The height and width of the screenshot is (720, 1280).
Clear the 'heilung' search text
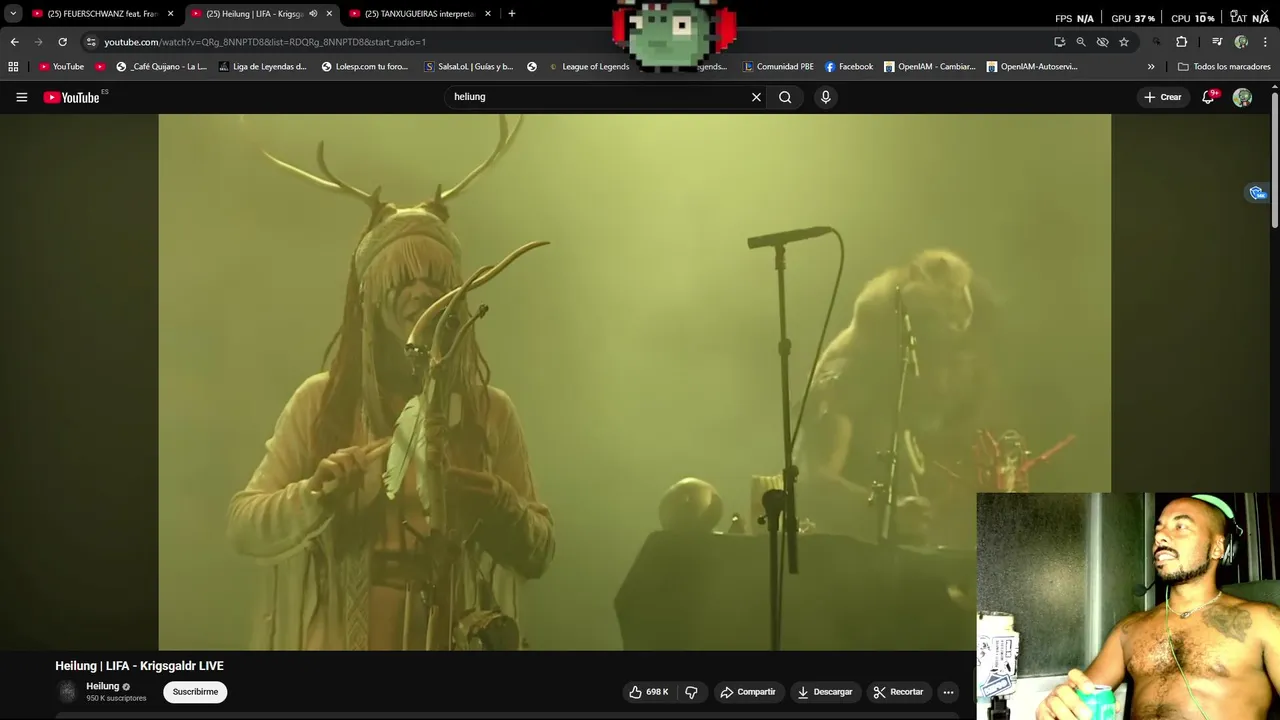pos(756,97)
